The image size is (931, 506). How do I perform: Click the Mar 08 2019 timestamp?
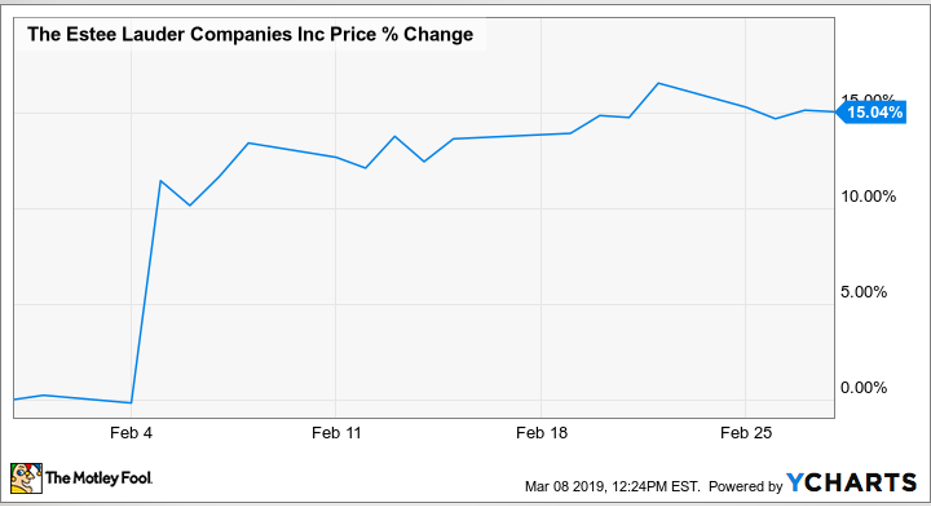[x=613, y=487]
